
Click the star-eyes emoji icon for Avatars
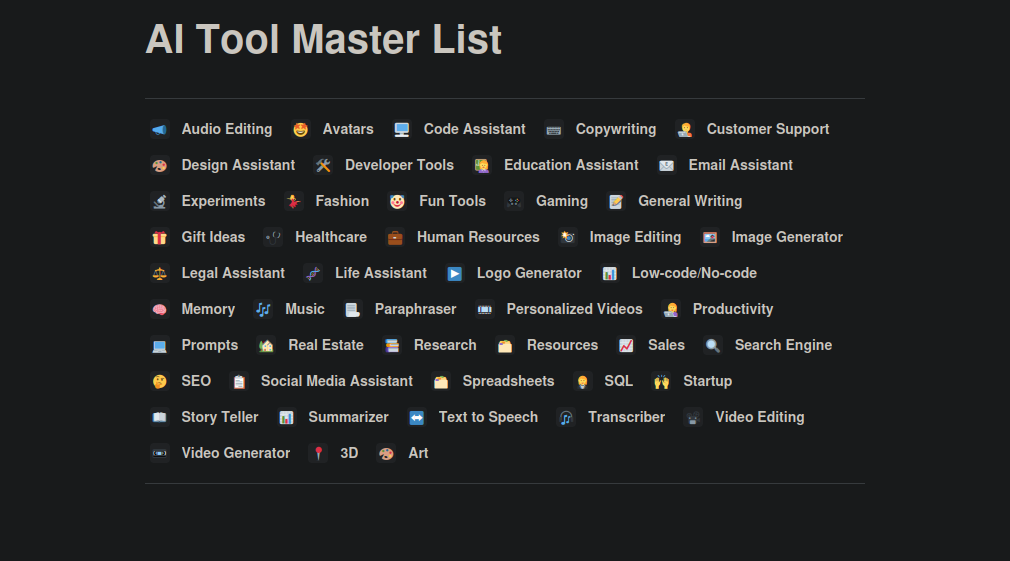click(x=300, y=129)
